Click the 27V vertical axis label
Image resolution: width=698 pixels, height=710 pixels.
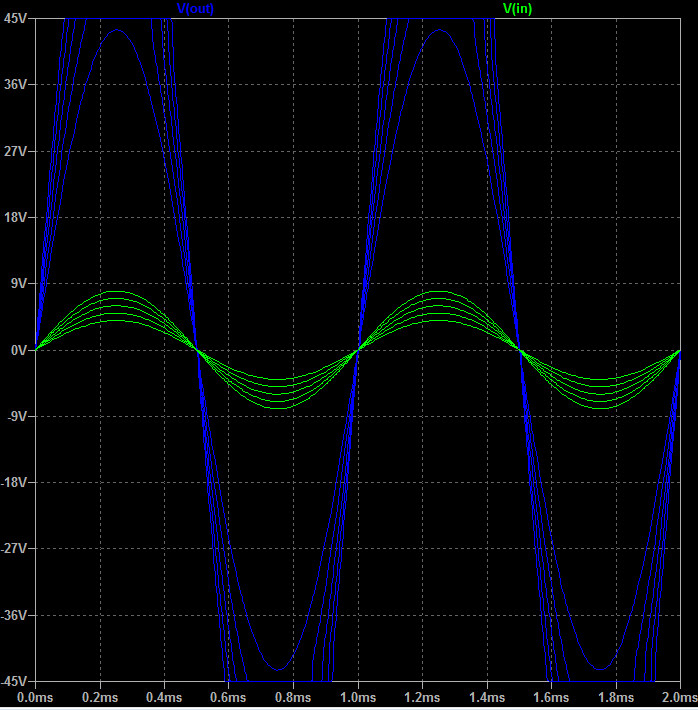15,151
